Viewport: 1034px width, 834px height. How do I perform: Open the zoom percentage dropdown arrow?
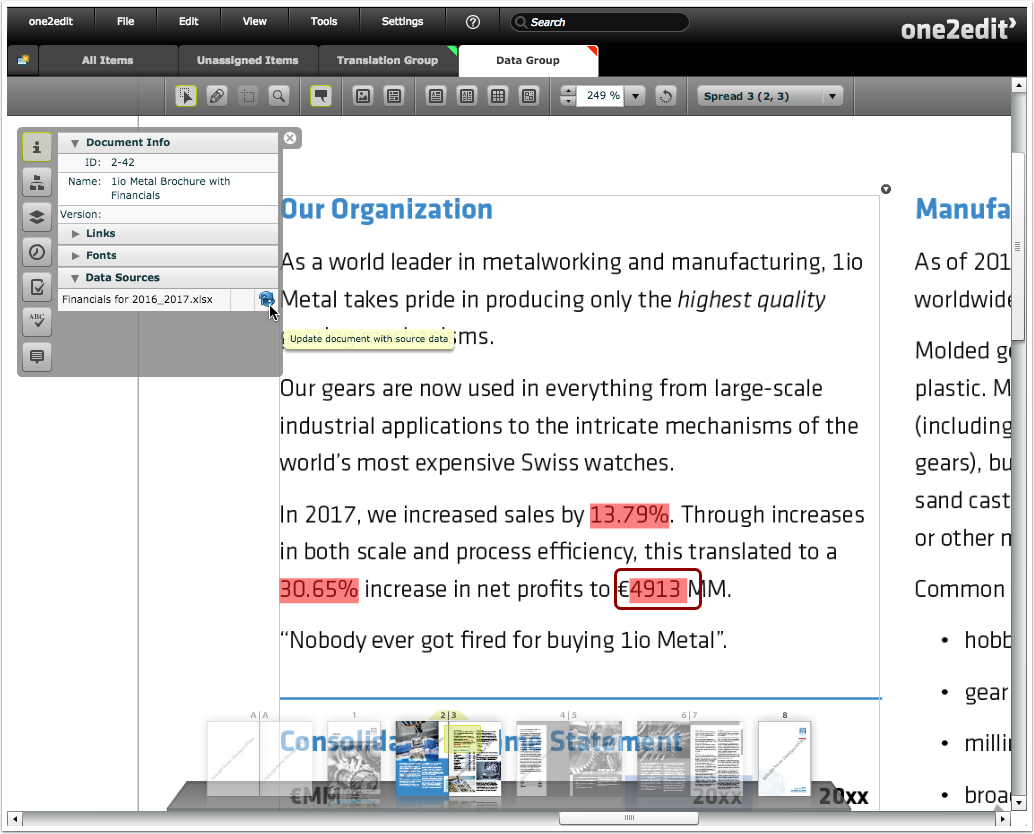[x=636, y=96]
